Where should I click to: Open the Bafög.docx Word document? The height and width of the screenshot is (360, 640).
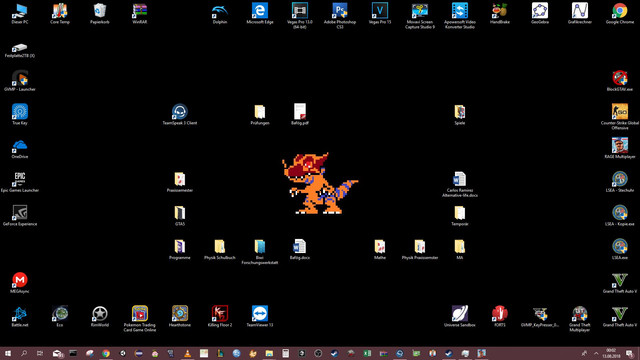click(300, 249)
